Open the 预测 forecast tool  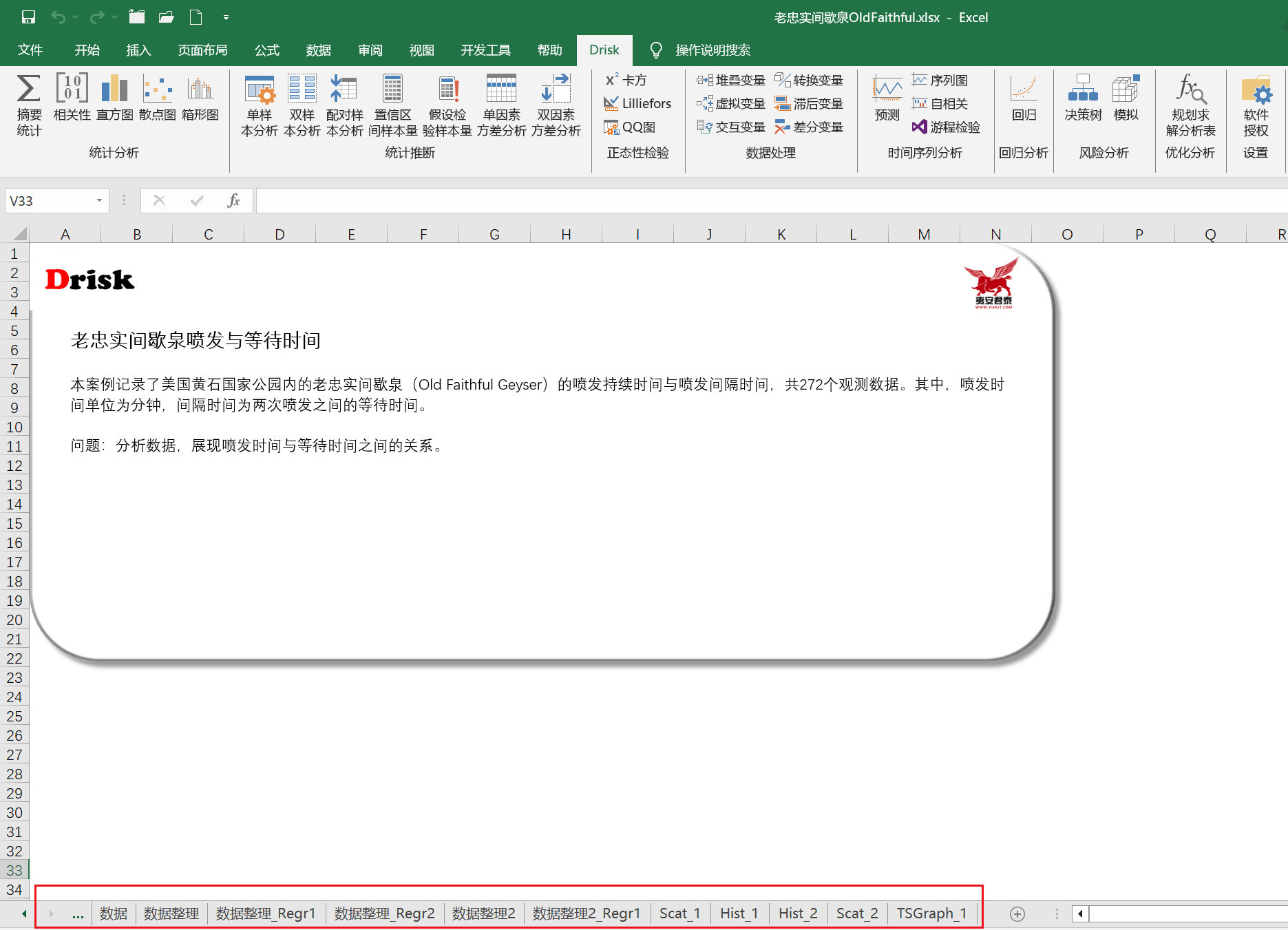(887, 98)
